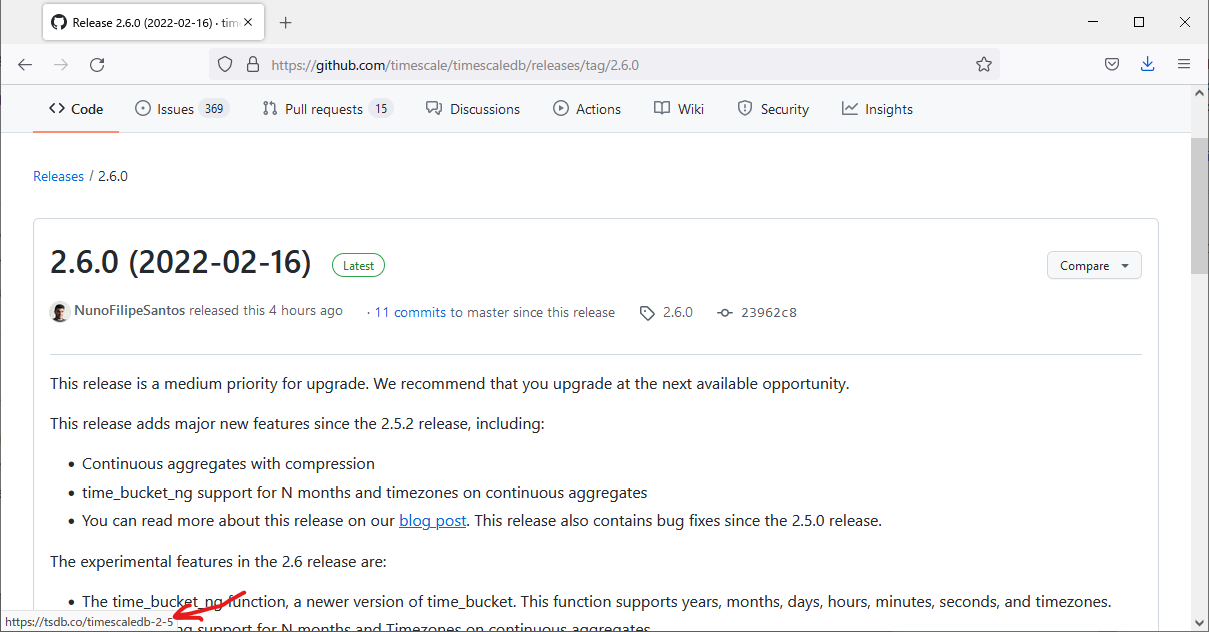Image resolution: width=1209 pixels, height=632 pixels.
Task: Open the Firefox hamburger menu
Action: coord(1184,64)
